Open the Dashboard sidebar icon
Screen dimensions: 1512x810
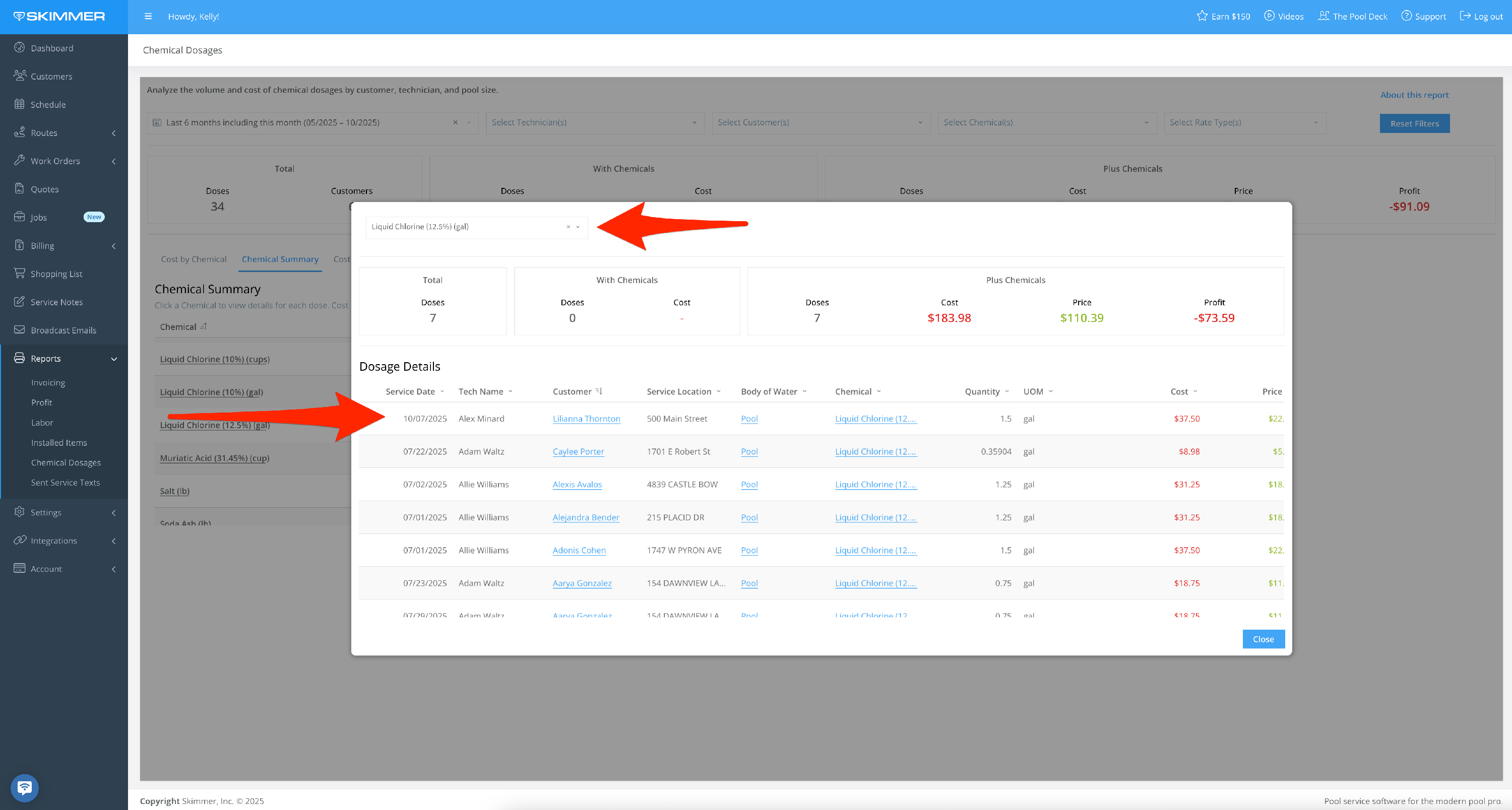pyautogui.click(x=19, y=47)
